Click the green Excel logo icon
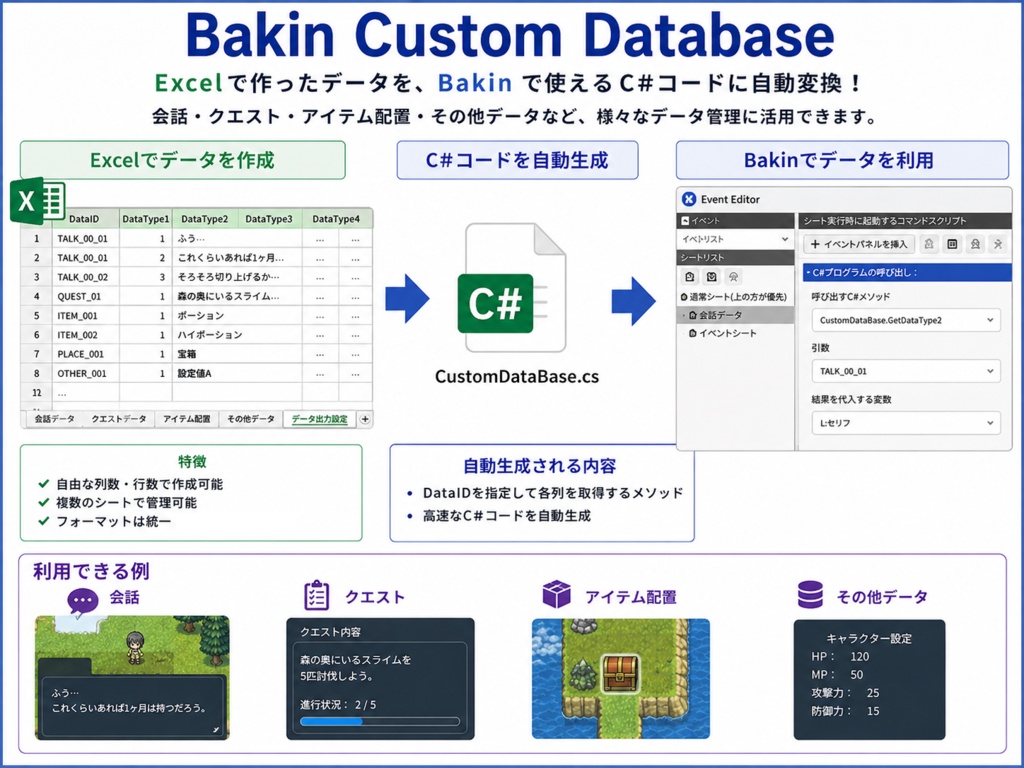 (x=37, y=201)
